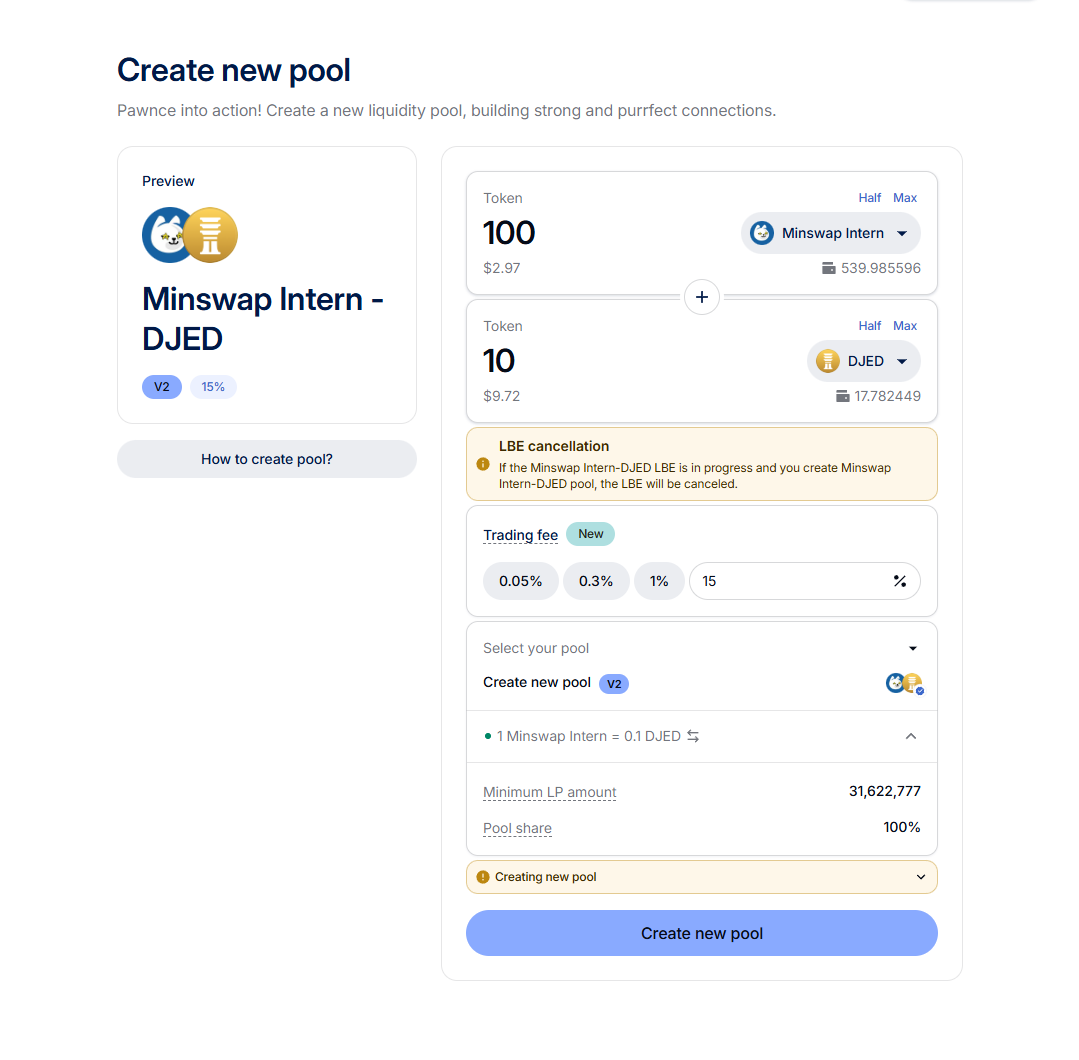Click the custom trading fee input field

790,581
